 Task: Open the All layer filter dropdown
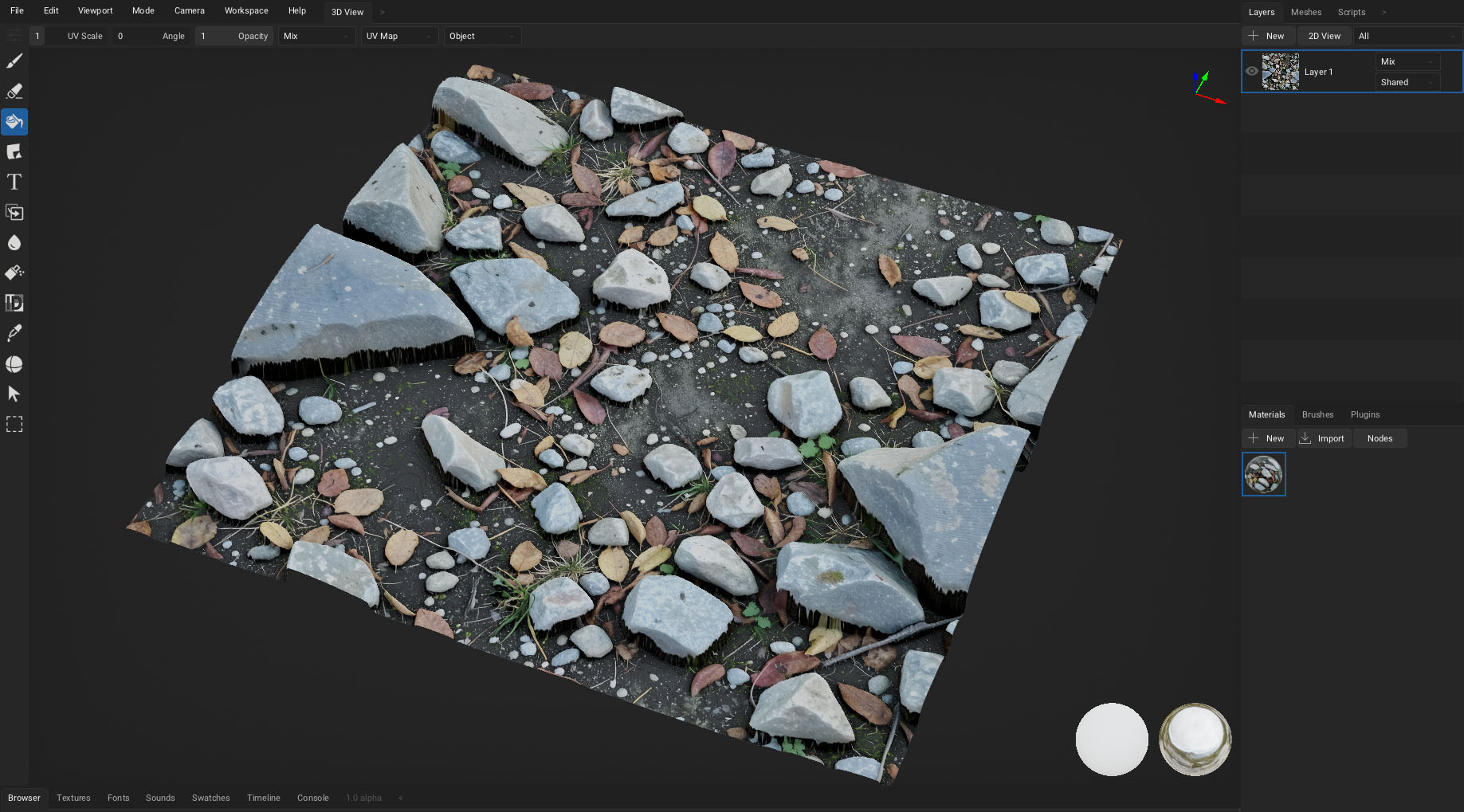(x=1407, y=36)
